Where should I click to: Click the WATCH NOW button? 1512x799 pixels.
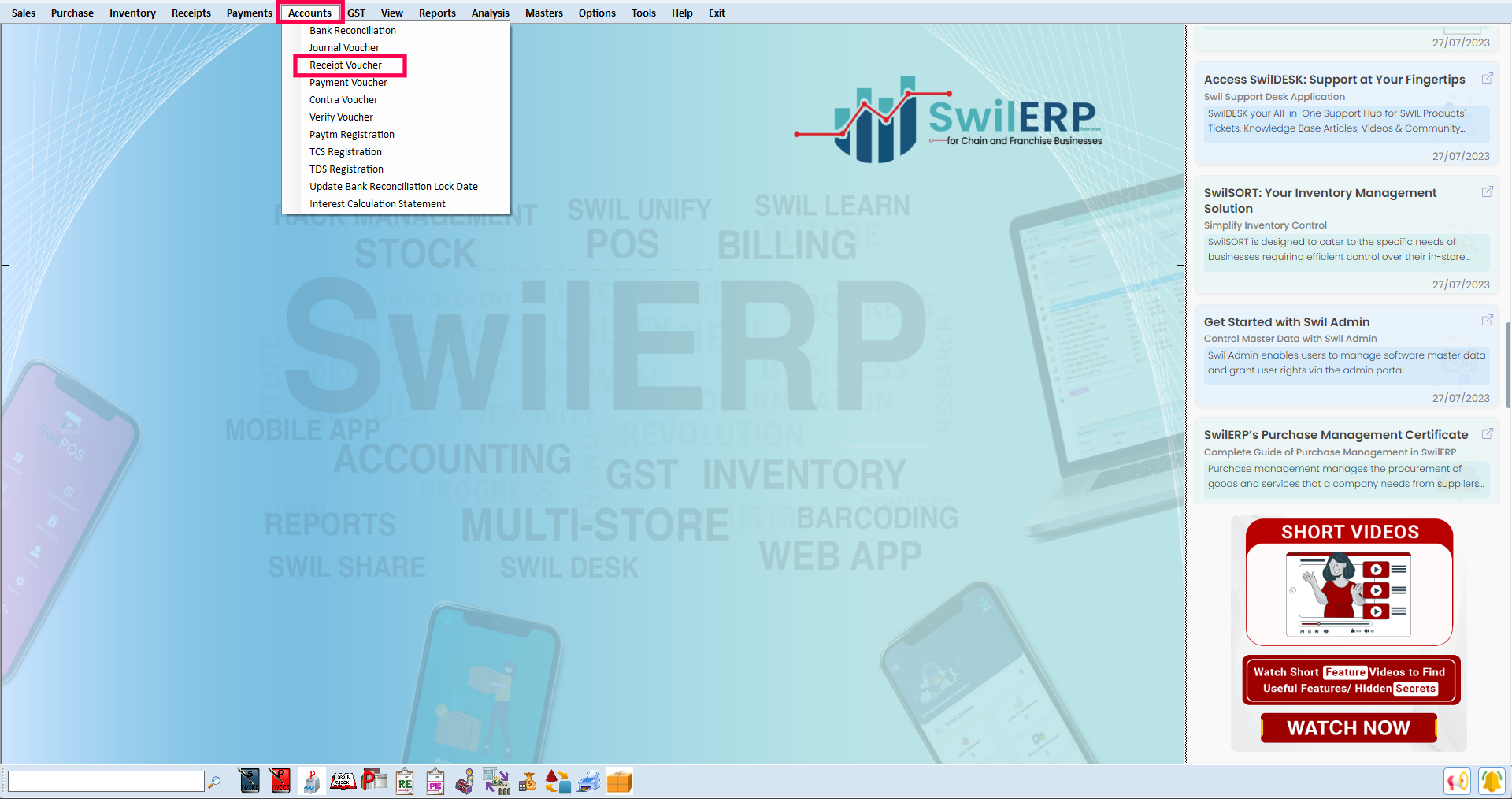coord(1349,727)
